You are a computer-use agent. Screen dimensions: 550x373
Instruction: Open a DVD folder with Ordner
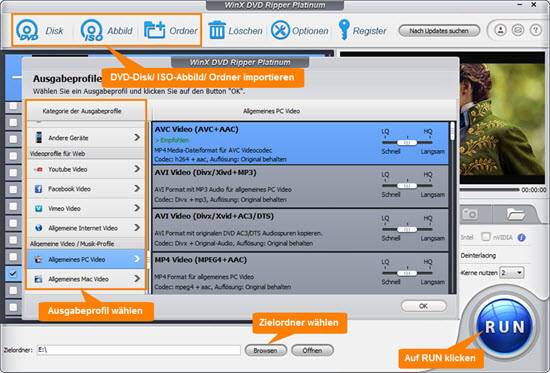[155, 30]
